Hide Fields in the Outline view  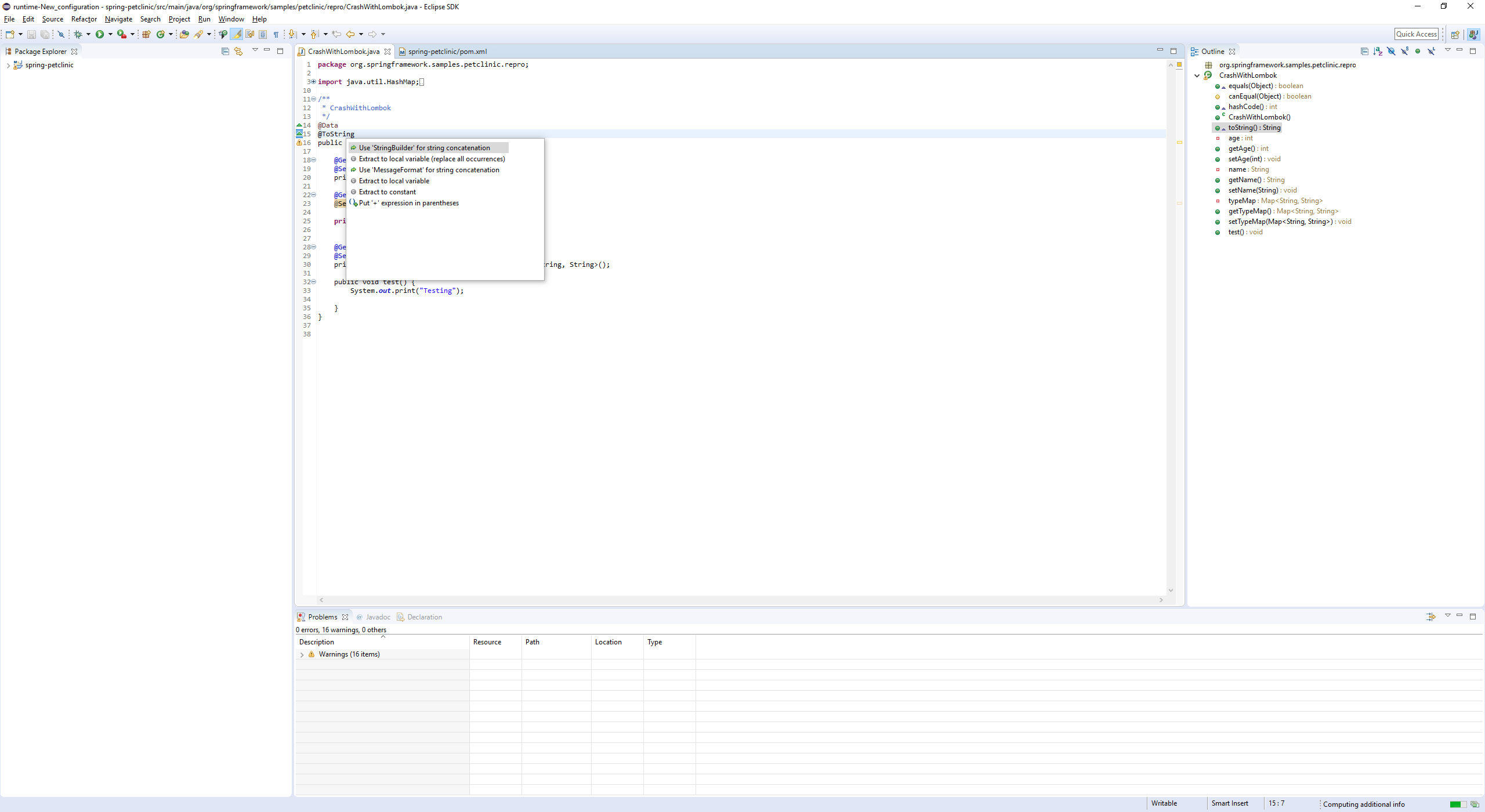point(1391,51)
